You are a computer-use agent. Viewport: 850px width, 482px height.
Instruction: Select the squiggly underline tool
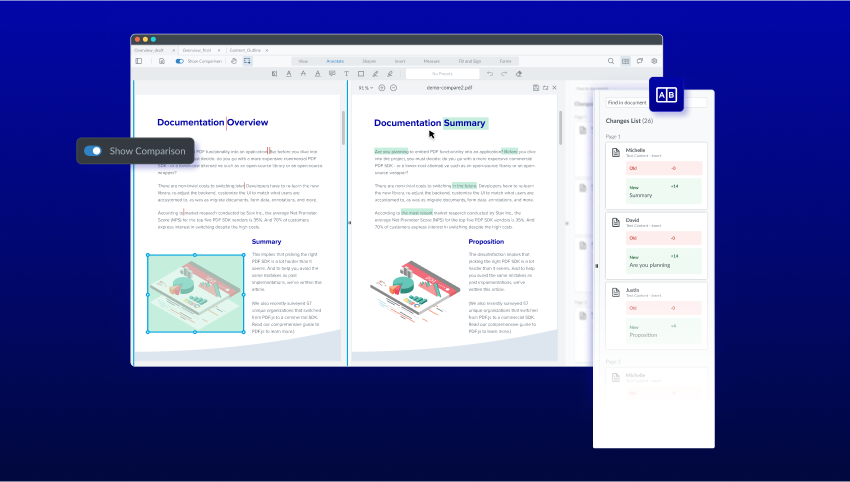pos(318,74)
